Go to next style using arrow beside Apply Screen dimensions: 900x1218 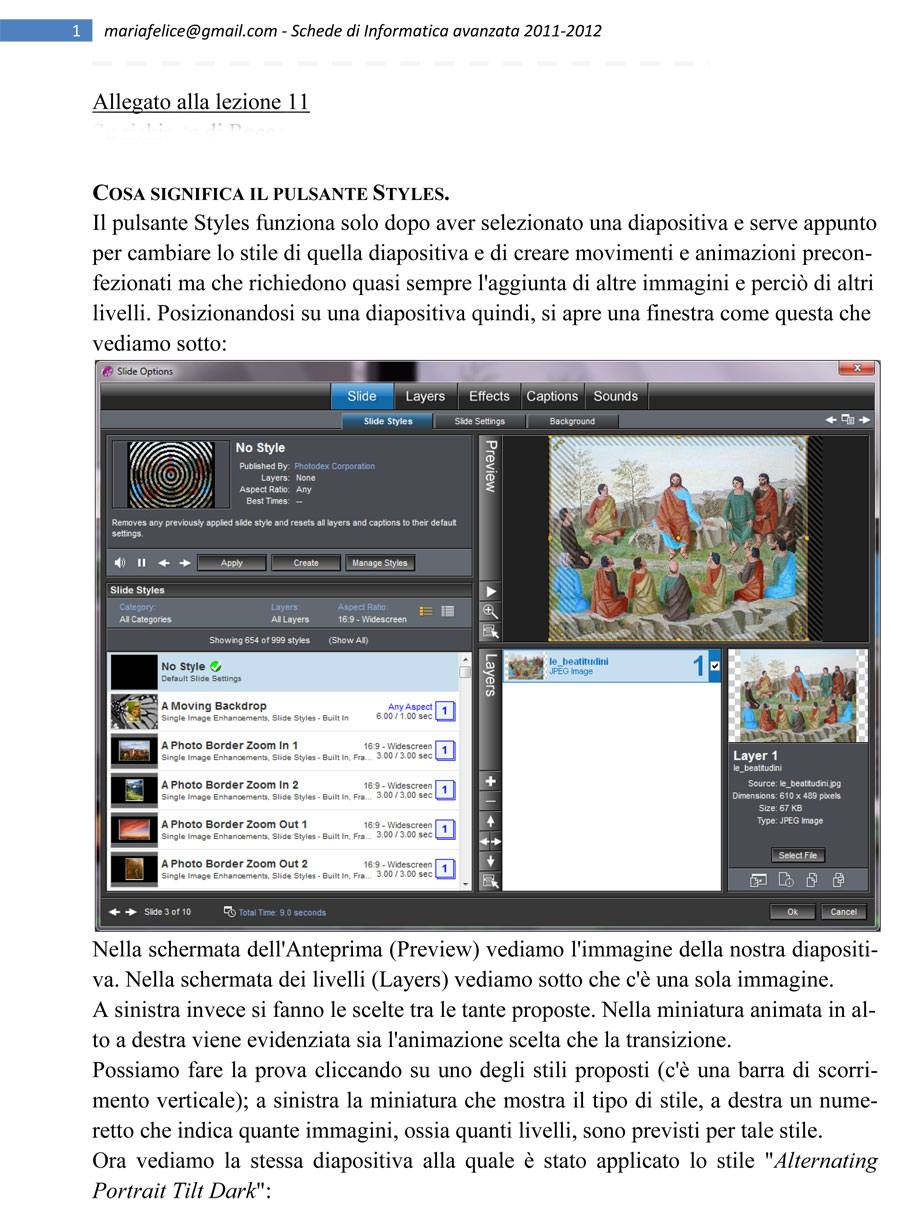184,563
